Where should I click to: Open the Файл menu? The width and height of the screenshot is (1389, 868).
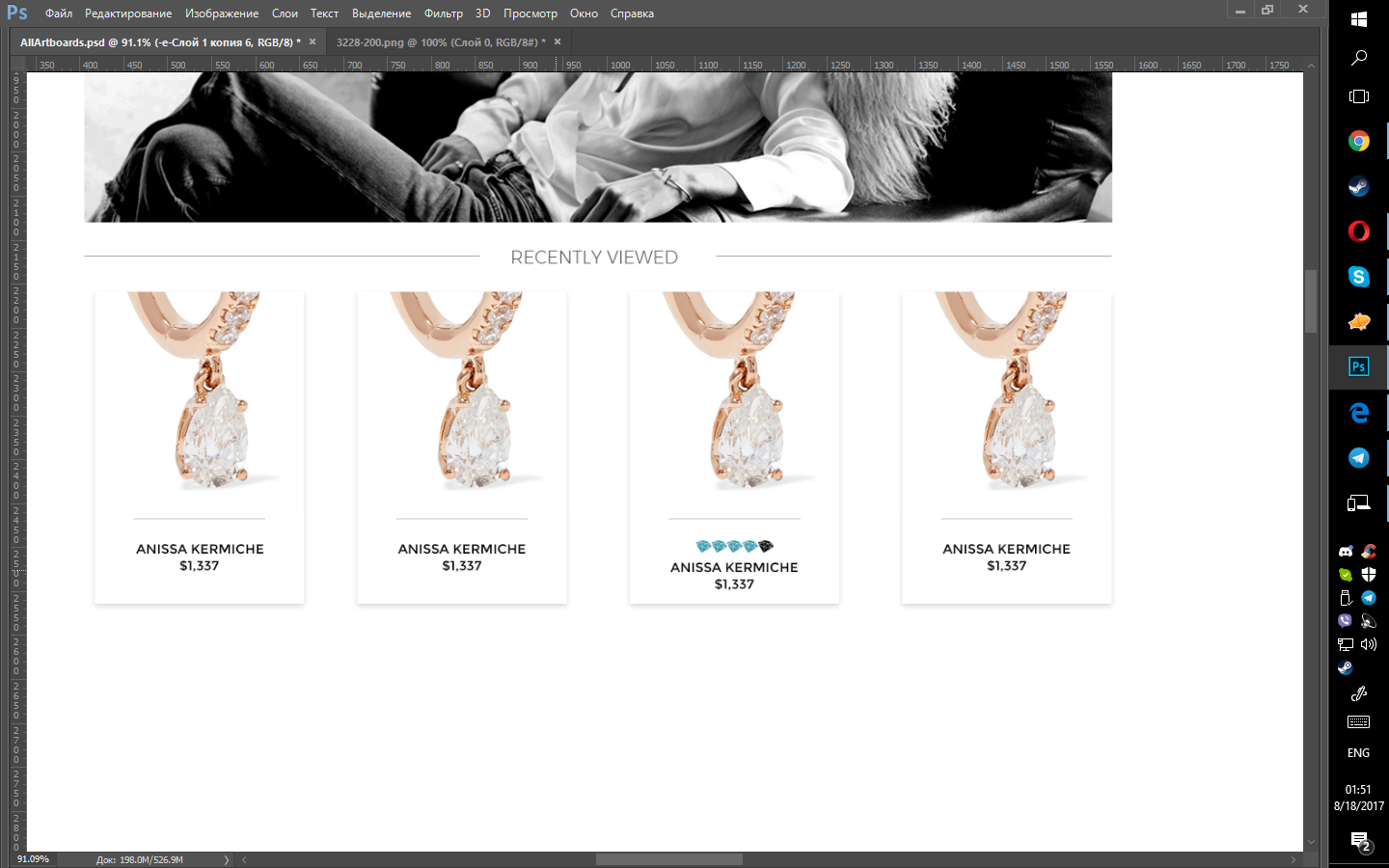click(x=59, y=14)
